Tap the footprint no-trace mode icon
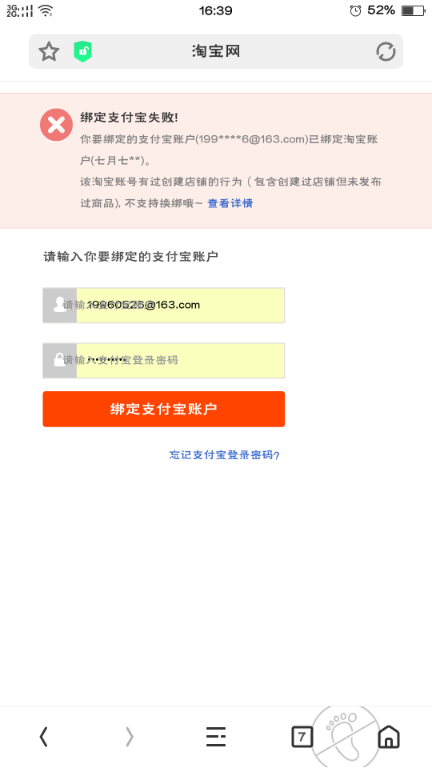The image size is (432, 768). point(348,736)
